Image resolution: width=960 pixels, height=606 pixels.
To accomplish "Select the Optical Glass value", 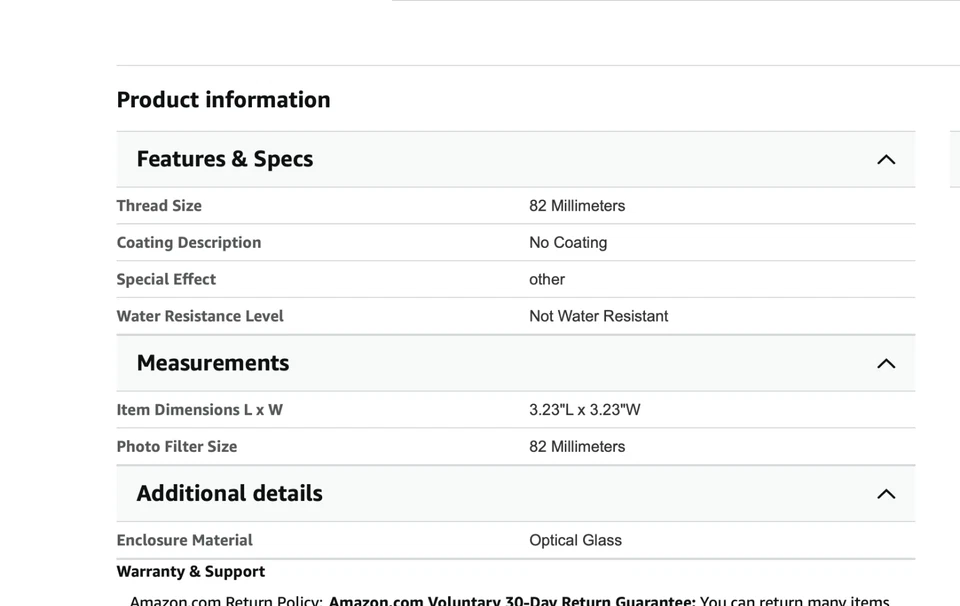I will pos(575,541).
